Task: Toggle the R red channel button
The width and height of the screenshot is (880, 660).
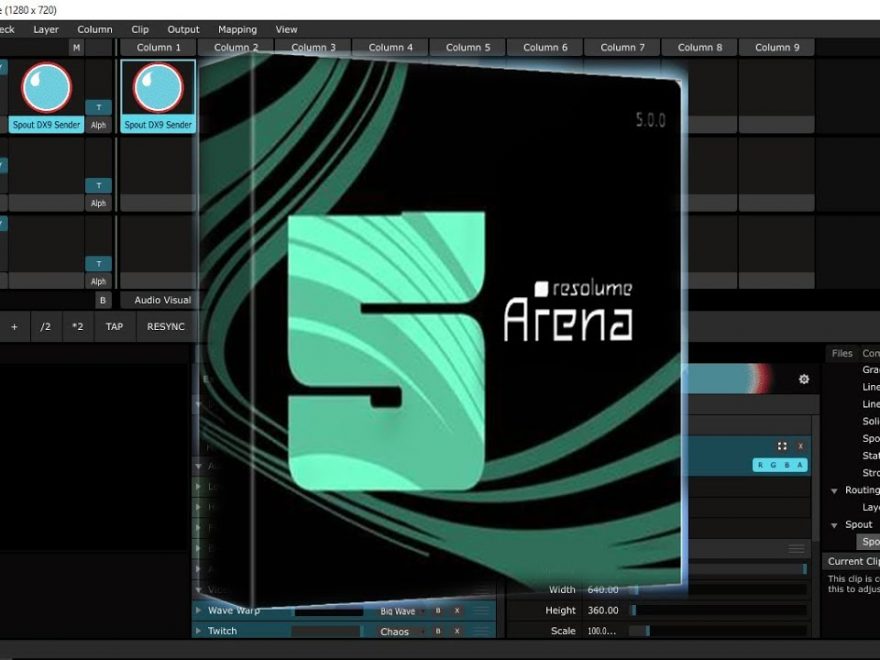Action: (760, 465)
